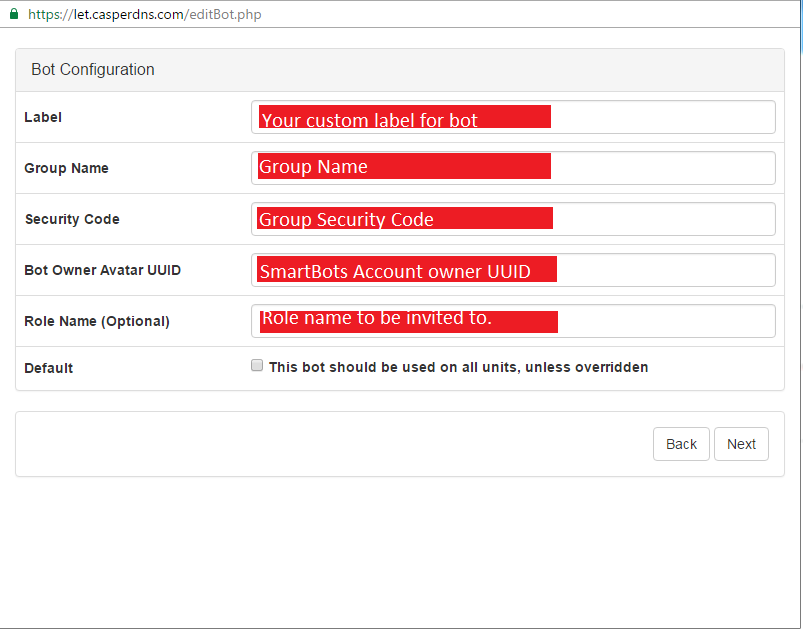Proceed by clicking the Next button
This screenshot has width=803, height=629.
point(741,444)
